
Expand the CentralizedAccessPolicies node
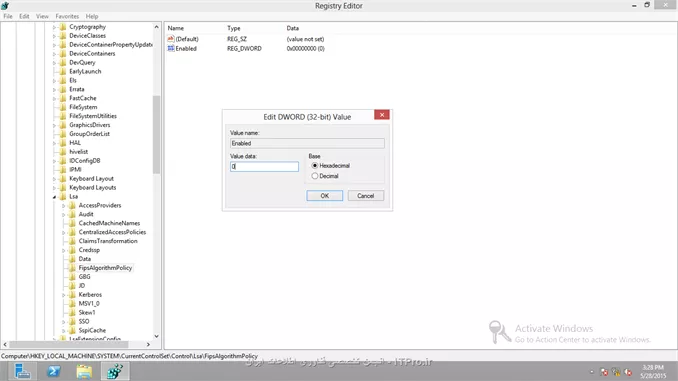(64, 233)
